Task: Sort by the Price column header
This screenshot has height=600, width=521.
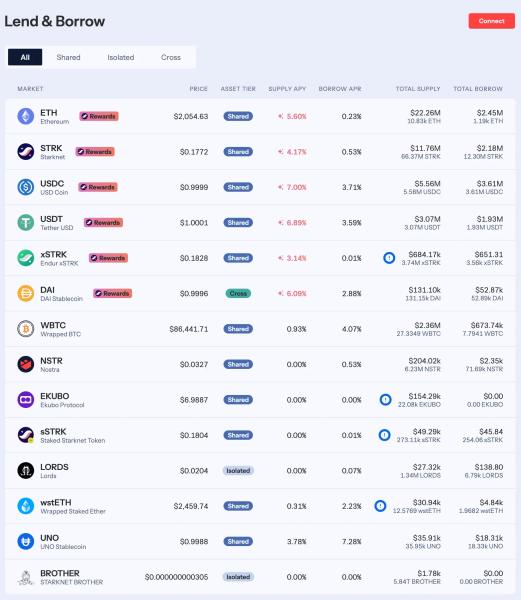Action: point(199,89)
